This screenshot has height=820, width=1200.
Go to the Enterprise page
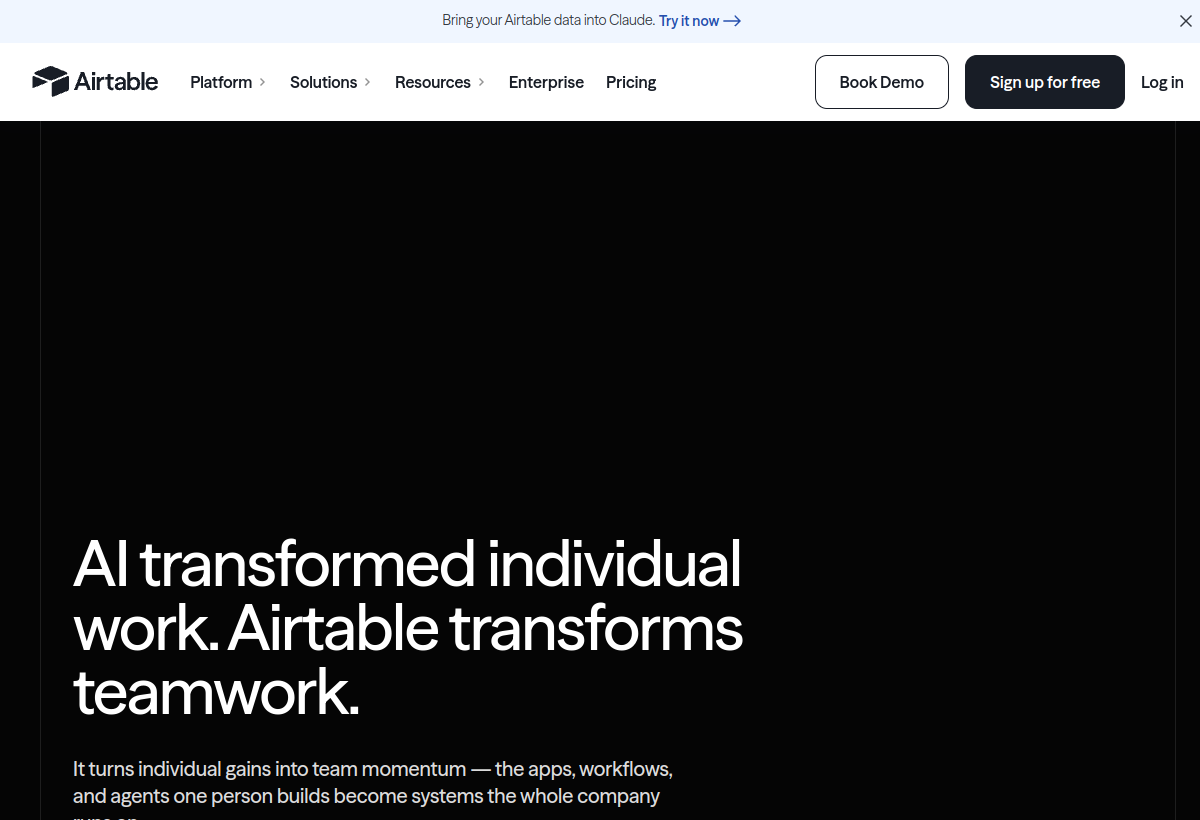pos(546,82)
